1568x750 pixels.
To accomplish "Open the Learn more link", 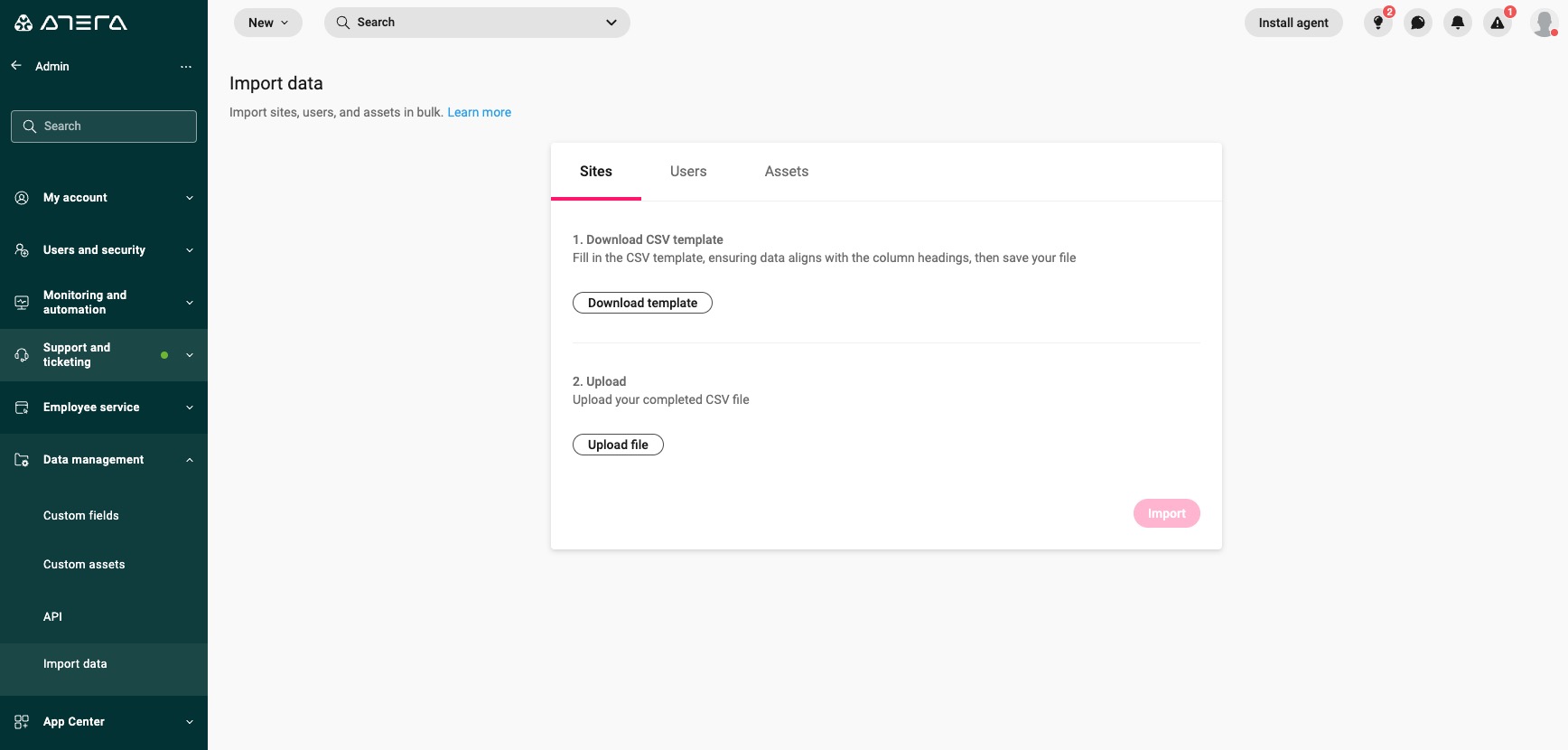I will tap(480, 112).
